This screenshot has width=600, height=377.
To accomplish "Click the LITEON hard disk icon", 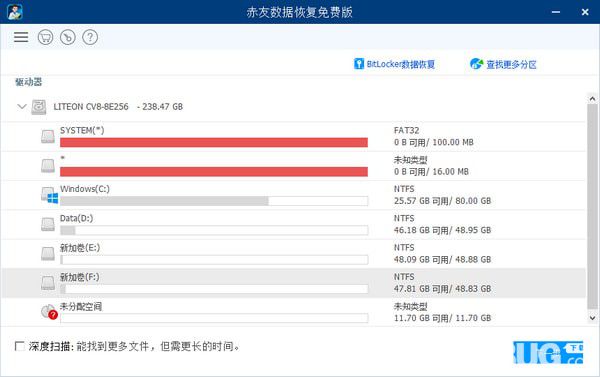I will pyautogui.click(x=39, y=107).
